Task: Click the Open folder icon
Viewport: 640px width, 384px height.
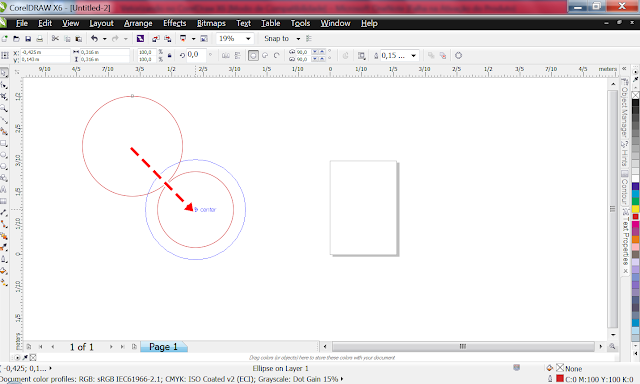Action: click(16, 39)
